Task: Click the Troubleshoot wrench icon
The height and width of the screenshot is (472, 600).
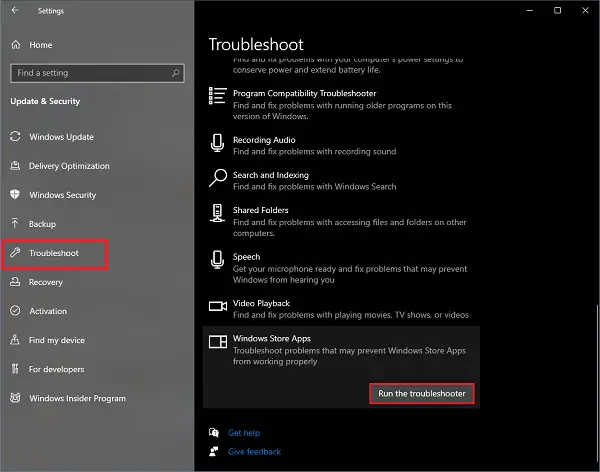Action: coord(15,252)
